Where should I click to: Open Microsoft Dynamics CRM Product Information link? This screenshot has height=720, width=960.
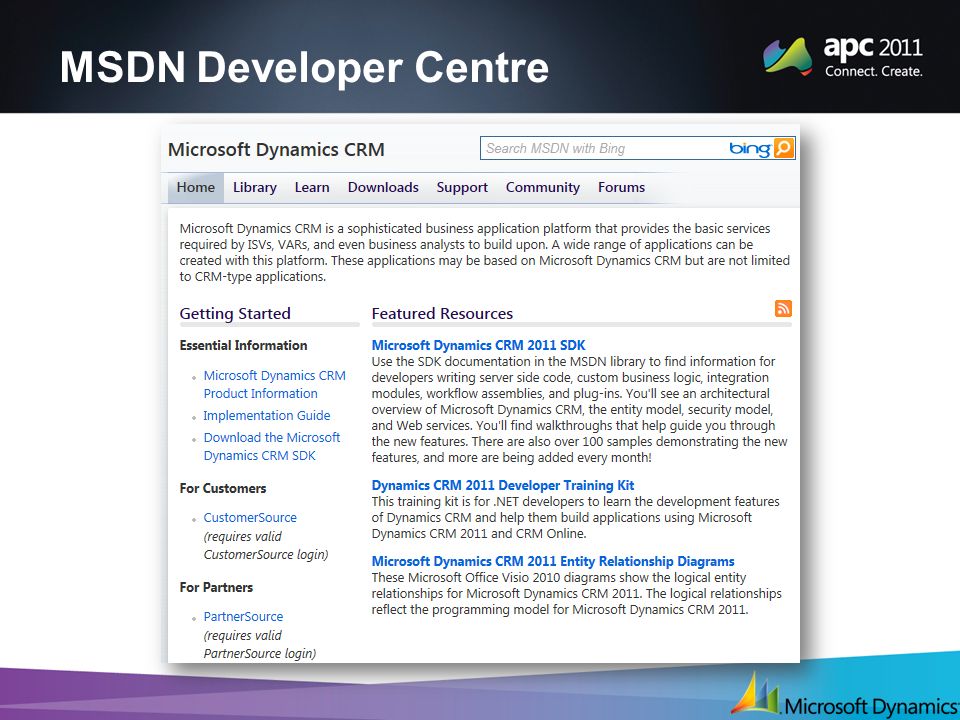[x=274, y=384]
